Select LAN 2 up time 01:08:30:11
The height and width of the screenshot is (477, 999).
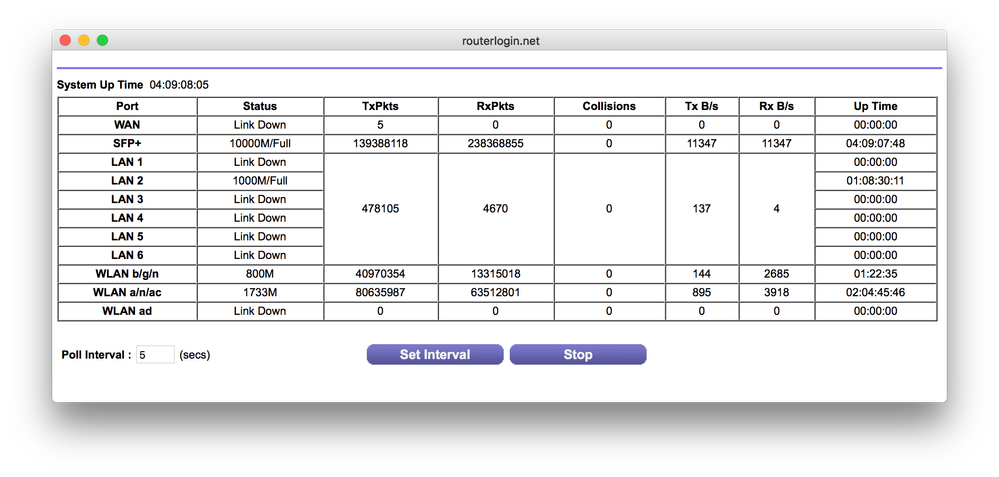click(x=875, y=181)
